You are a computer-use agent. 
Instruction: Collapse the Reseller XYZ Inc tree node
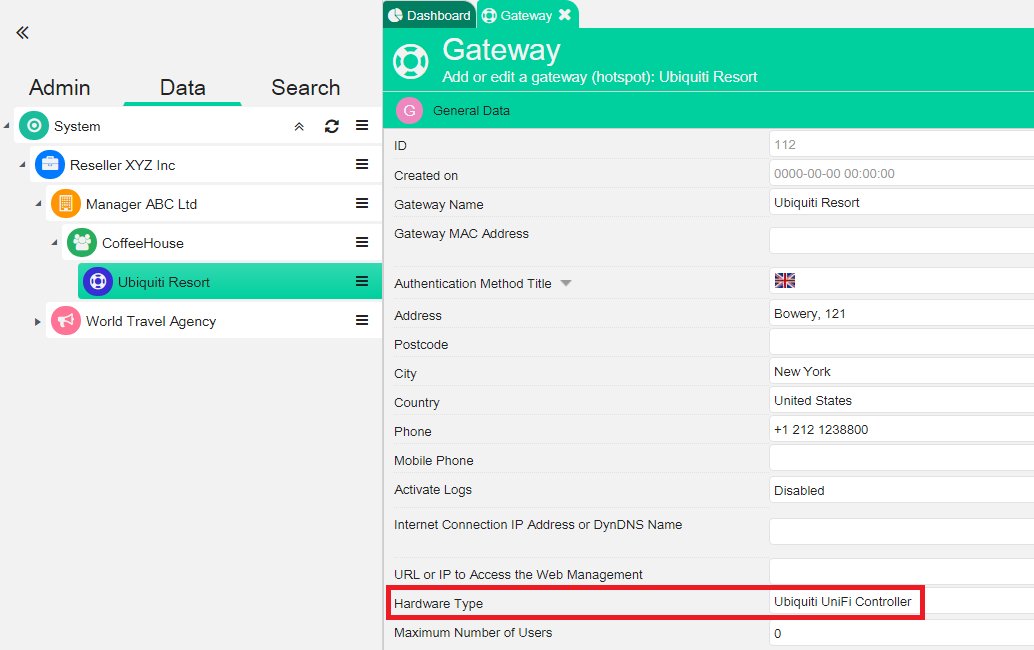(22, 165)
